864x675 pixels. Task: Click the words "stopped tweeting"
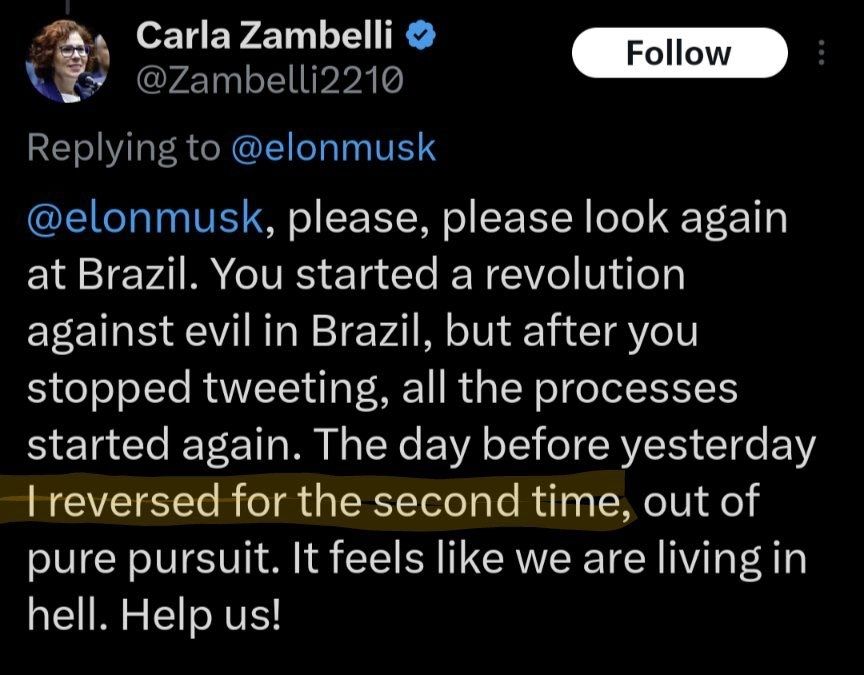[x=205, y=390]
